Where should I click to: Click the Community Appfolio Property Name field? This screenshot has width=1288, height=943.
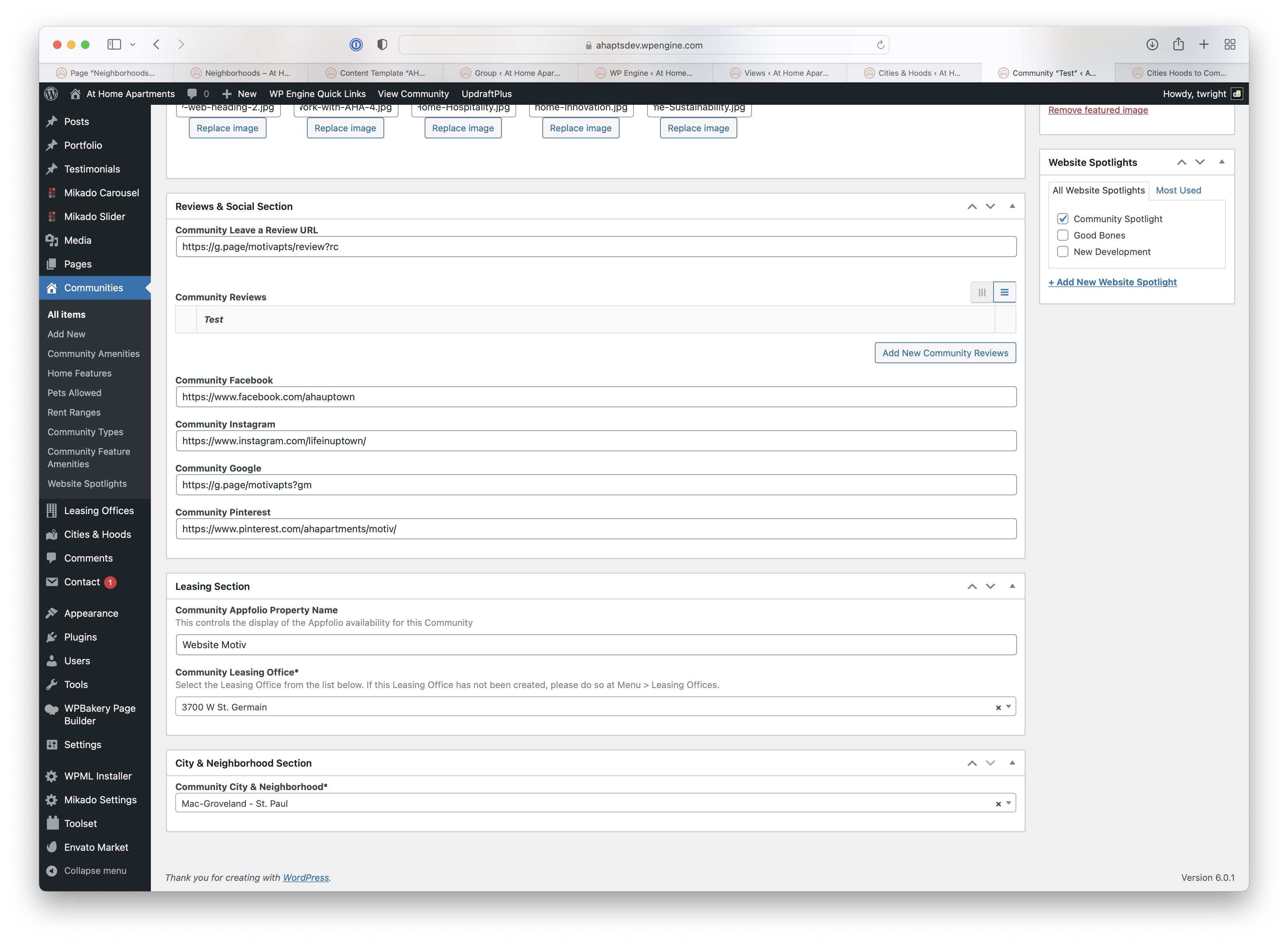click(596, 645)
